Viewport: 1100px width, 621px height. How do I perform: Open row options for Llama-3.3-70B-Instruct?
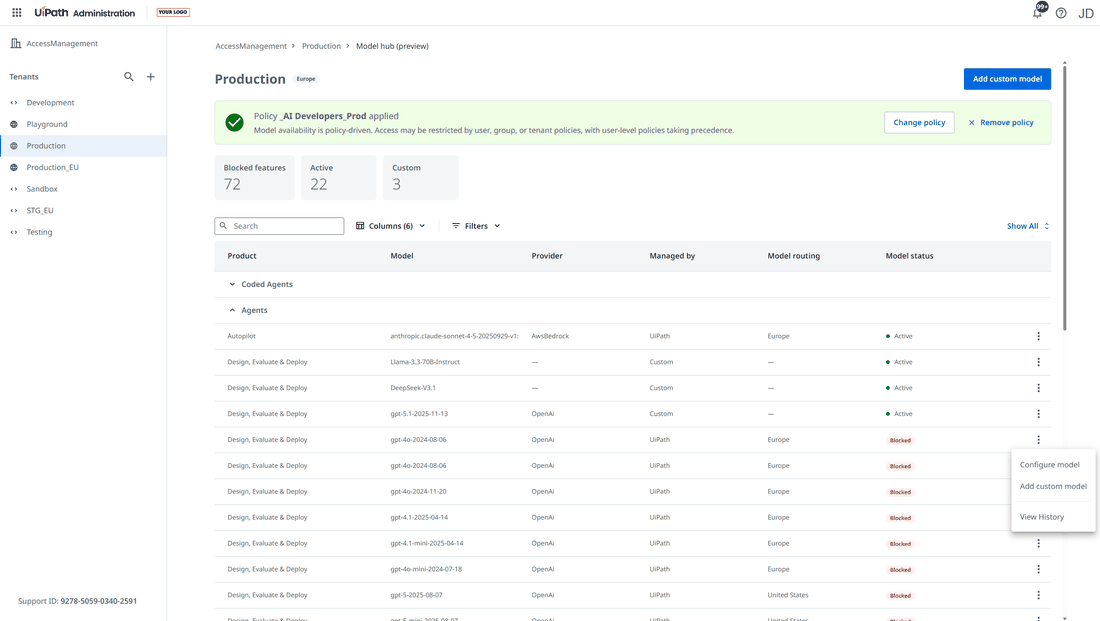pyautogui.click(x=1038, y=362)
